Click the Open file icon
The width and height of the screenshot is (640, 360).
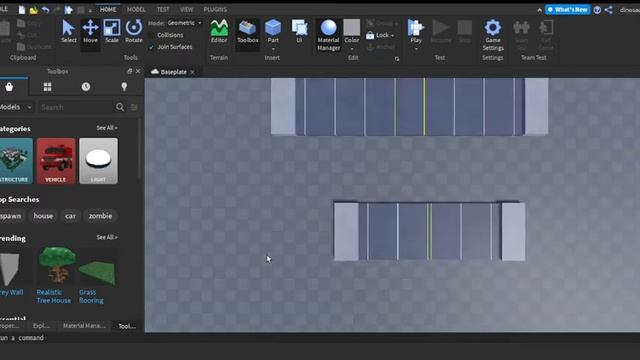pos(33,10)
